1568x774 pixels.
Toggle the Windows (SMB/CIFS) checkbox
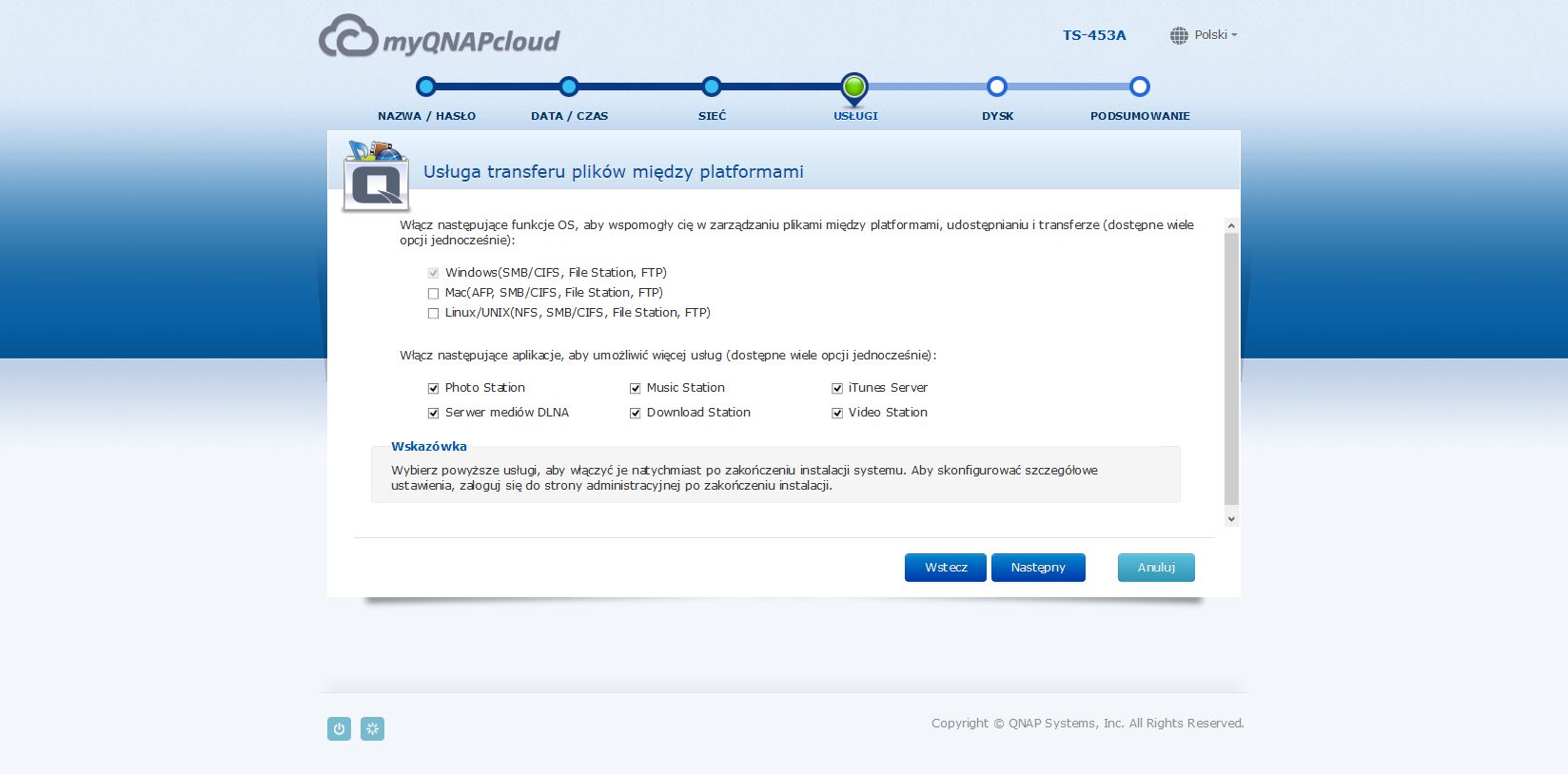coord(433,273)
